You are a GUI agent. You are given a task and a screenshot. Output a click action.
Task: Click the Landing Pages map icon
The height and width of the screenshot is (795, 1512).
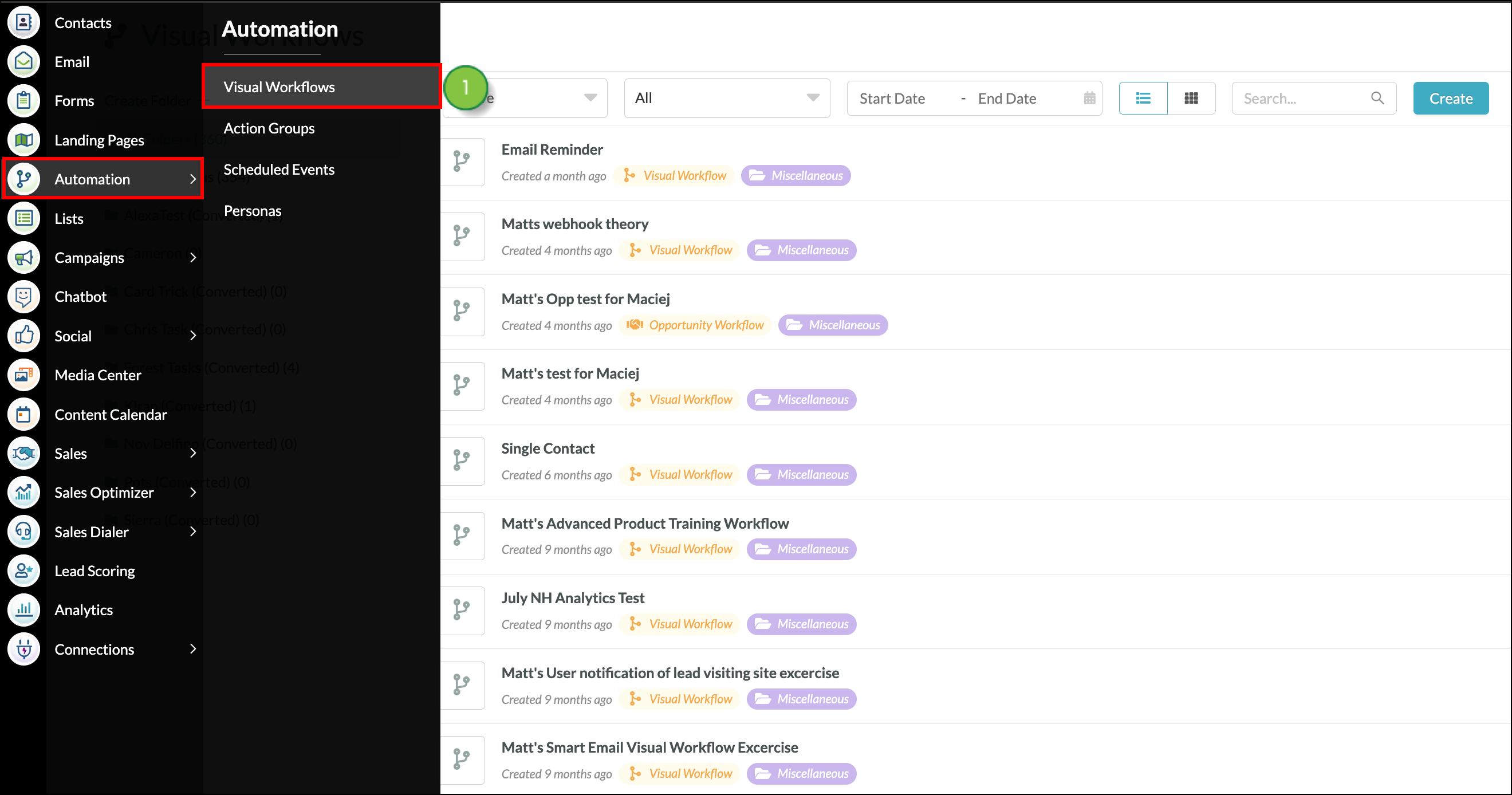(23, 140)
